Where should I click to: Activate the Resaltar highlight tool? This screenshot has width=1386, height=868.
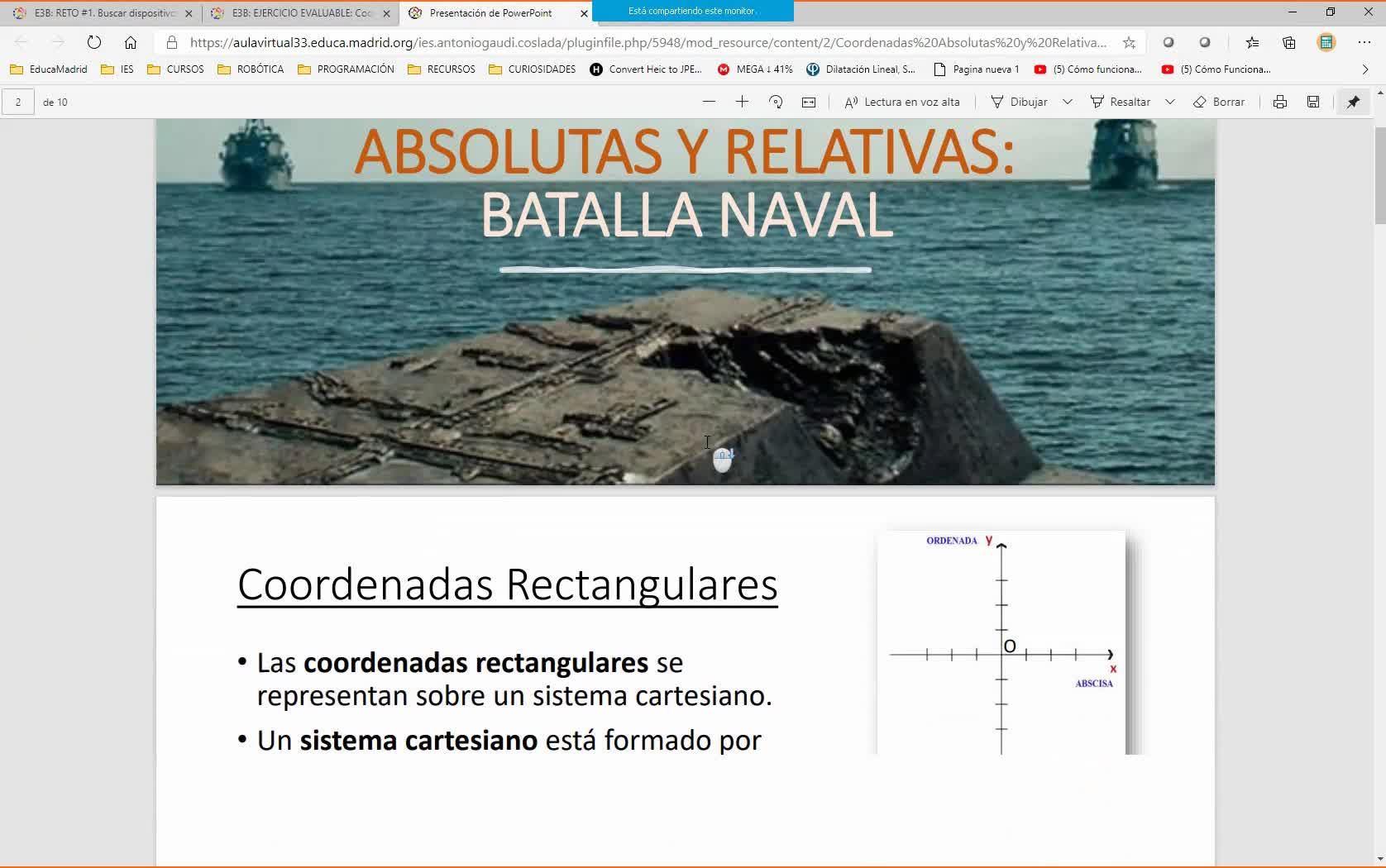[x=1121, y=102]
